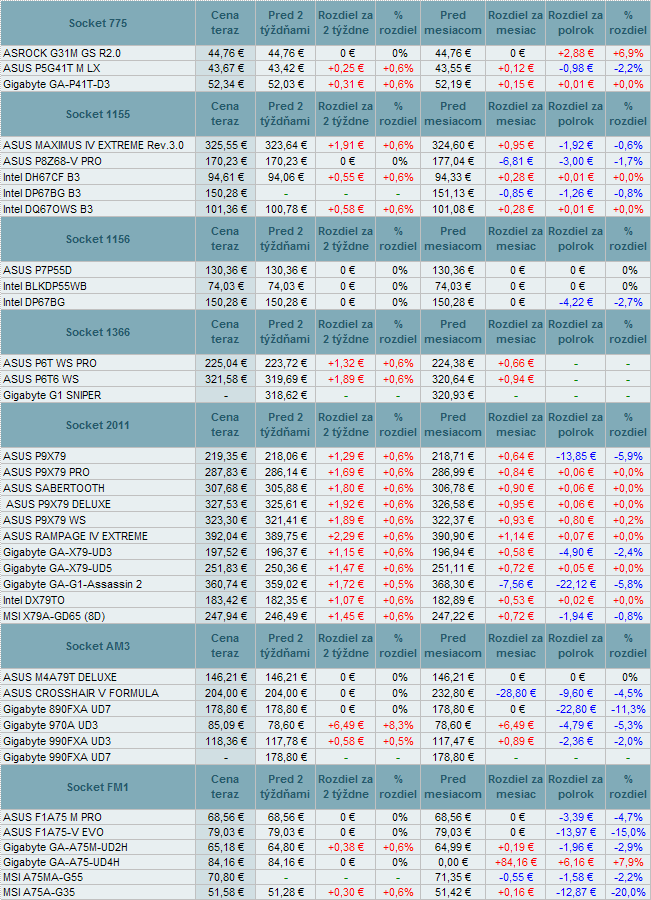Select the 368,30 € price a month ago
The image size is (651, 900).
click(x=453, y=585)
